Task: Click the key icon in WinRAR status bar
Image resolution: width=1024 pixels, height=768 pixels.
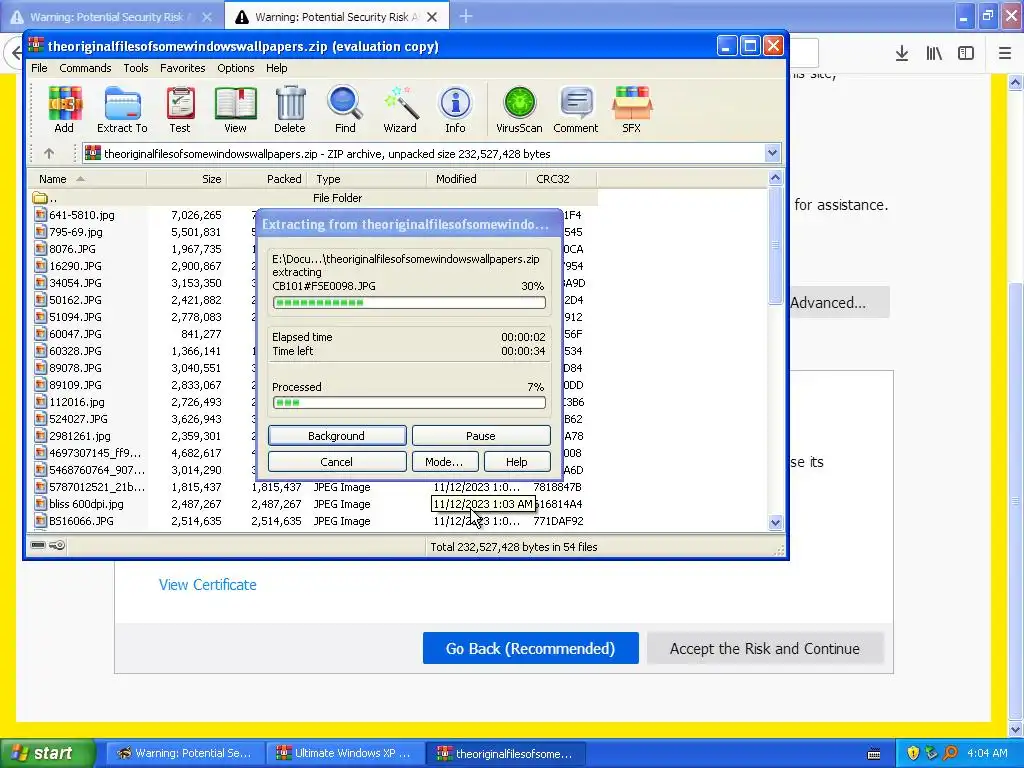Action: coord(57,545)
